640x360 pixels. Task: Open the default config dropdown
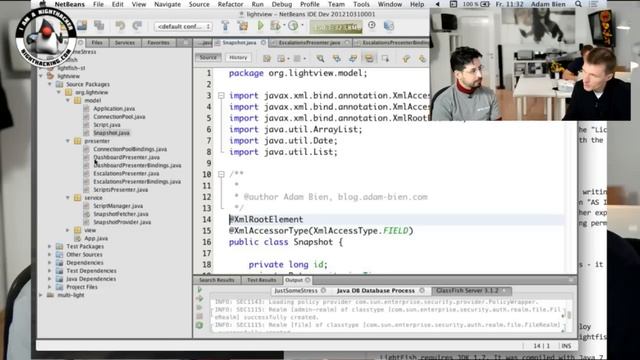pos(183,26)
